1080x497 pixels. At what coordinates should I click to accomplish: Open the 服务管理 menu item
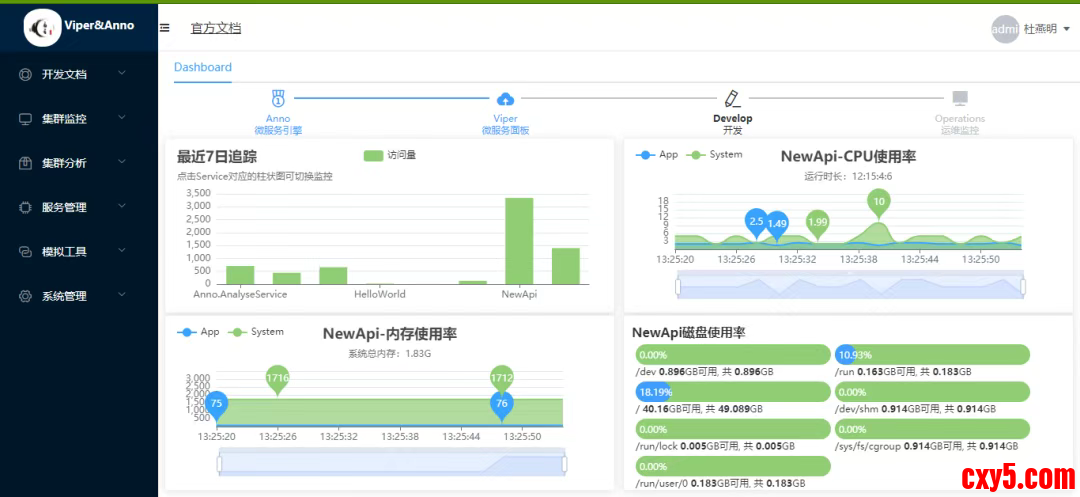[x=70, y=207]
